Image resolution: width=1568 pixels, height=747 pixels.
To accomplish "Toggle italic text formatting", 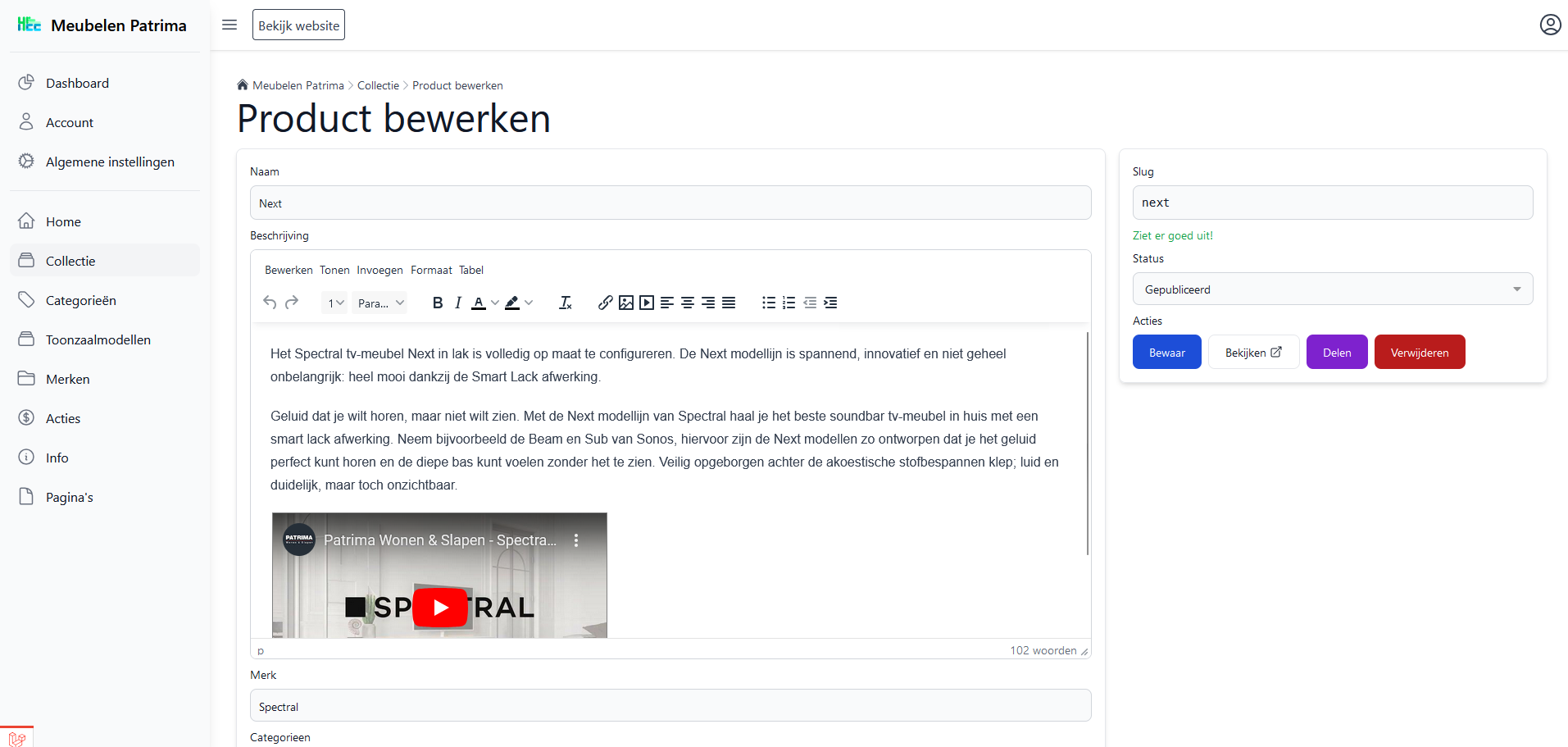I will click(x=458, y=303).
